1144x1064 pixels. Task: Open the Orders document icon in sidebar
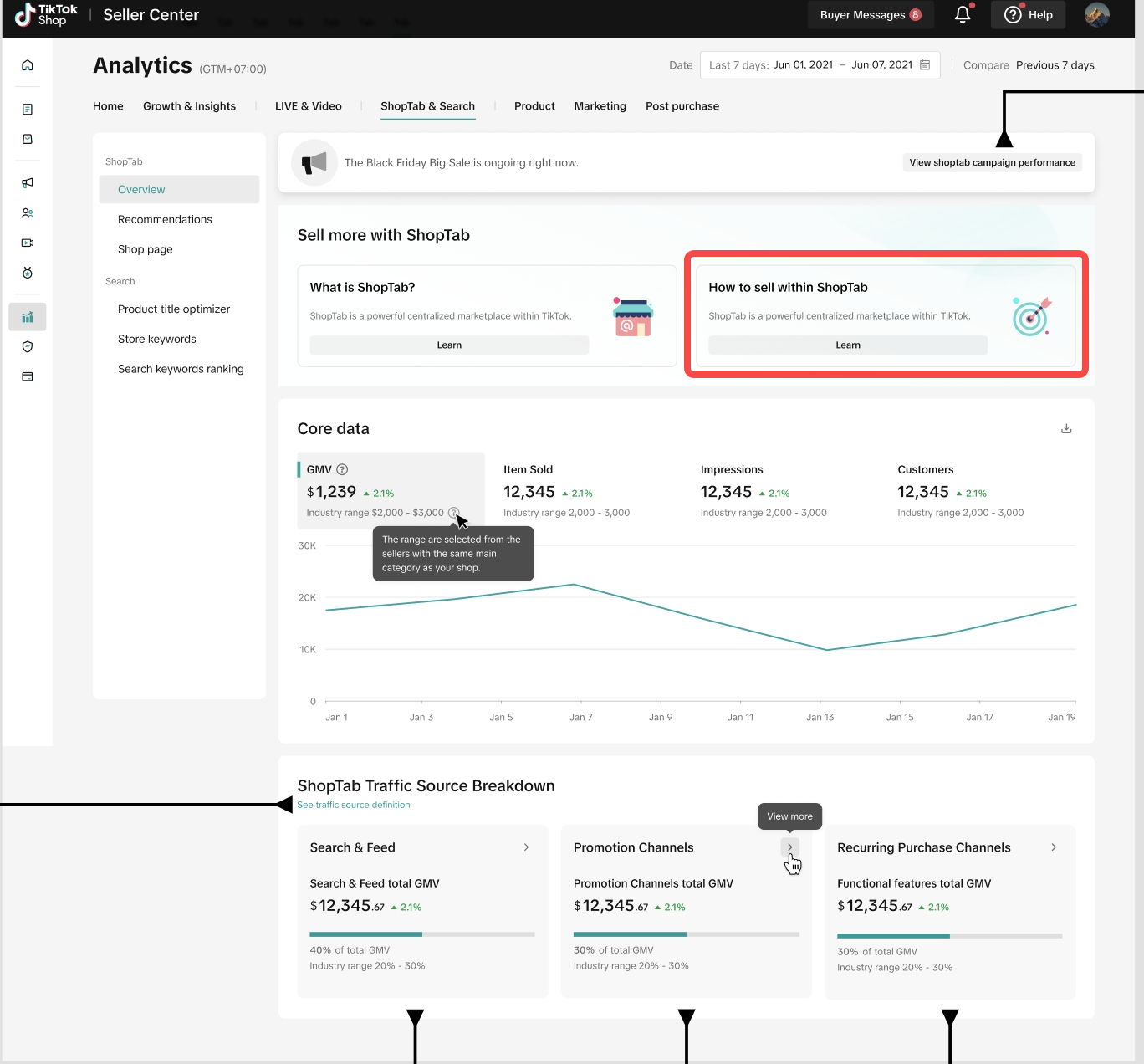point(28,110)
